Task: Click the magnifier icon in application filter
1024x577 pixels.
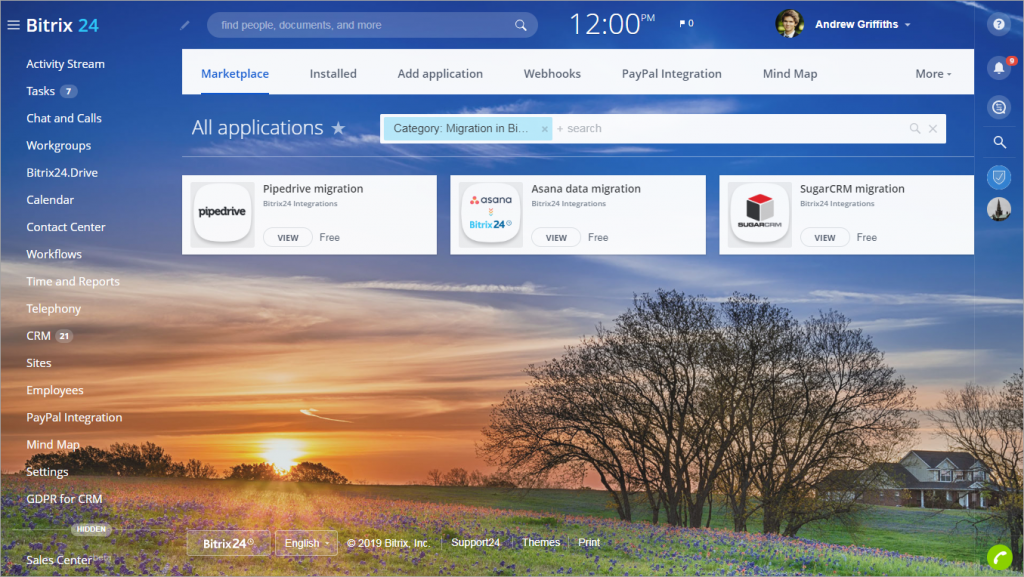Action: pyautogui.click(x=914, y=129)
